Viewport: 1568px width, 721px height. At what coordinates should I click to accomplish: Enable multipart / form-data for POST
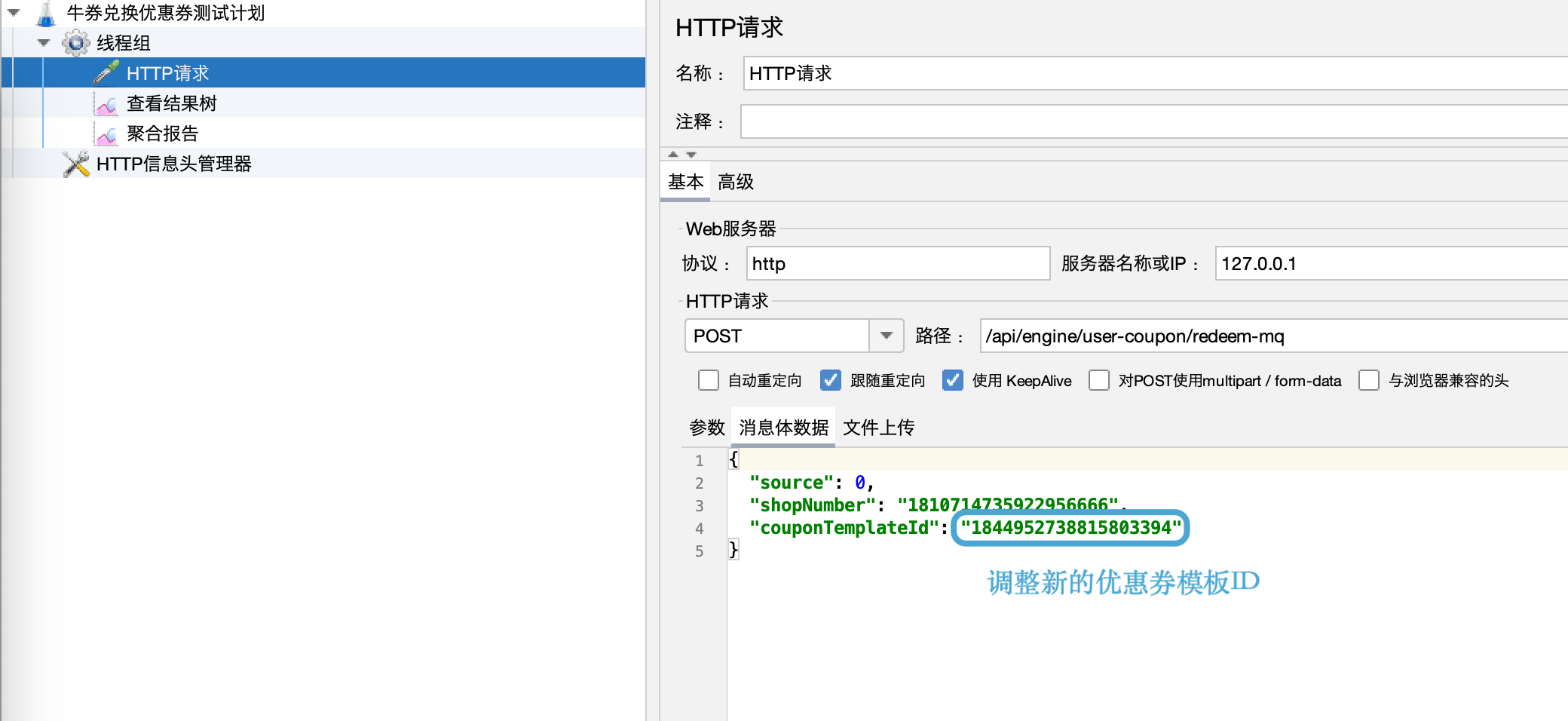(1098, 380)
